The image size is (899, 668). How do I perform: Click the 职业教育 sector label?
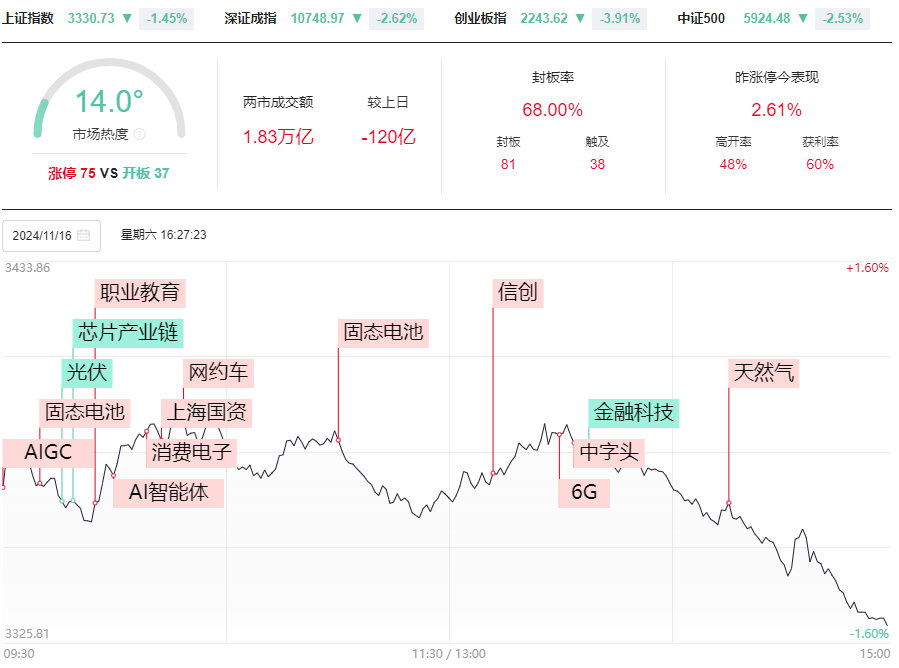point(140,292)
